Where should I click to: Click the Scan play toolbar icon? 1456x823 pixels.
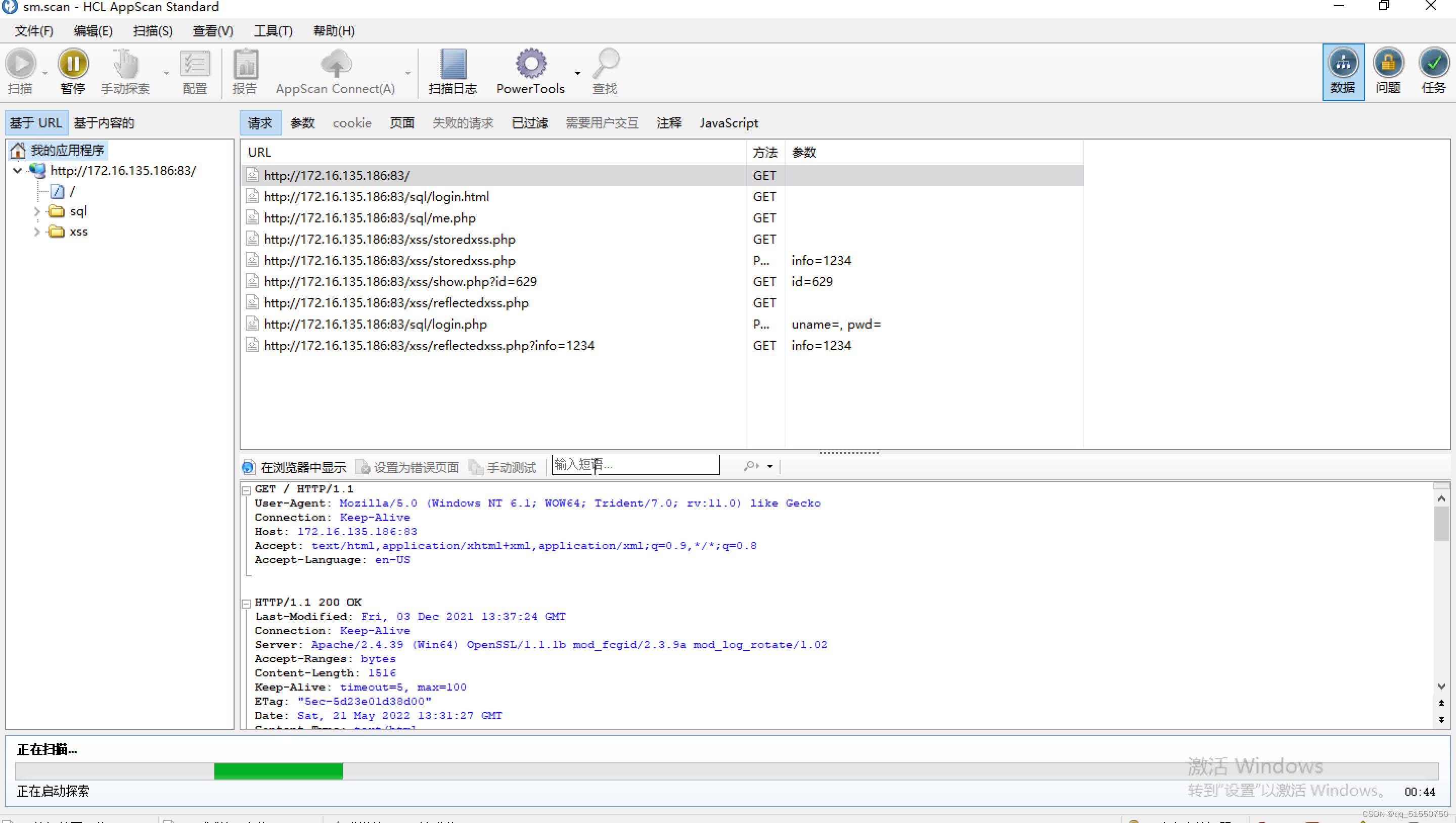[x=21, y=63]
